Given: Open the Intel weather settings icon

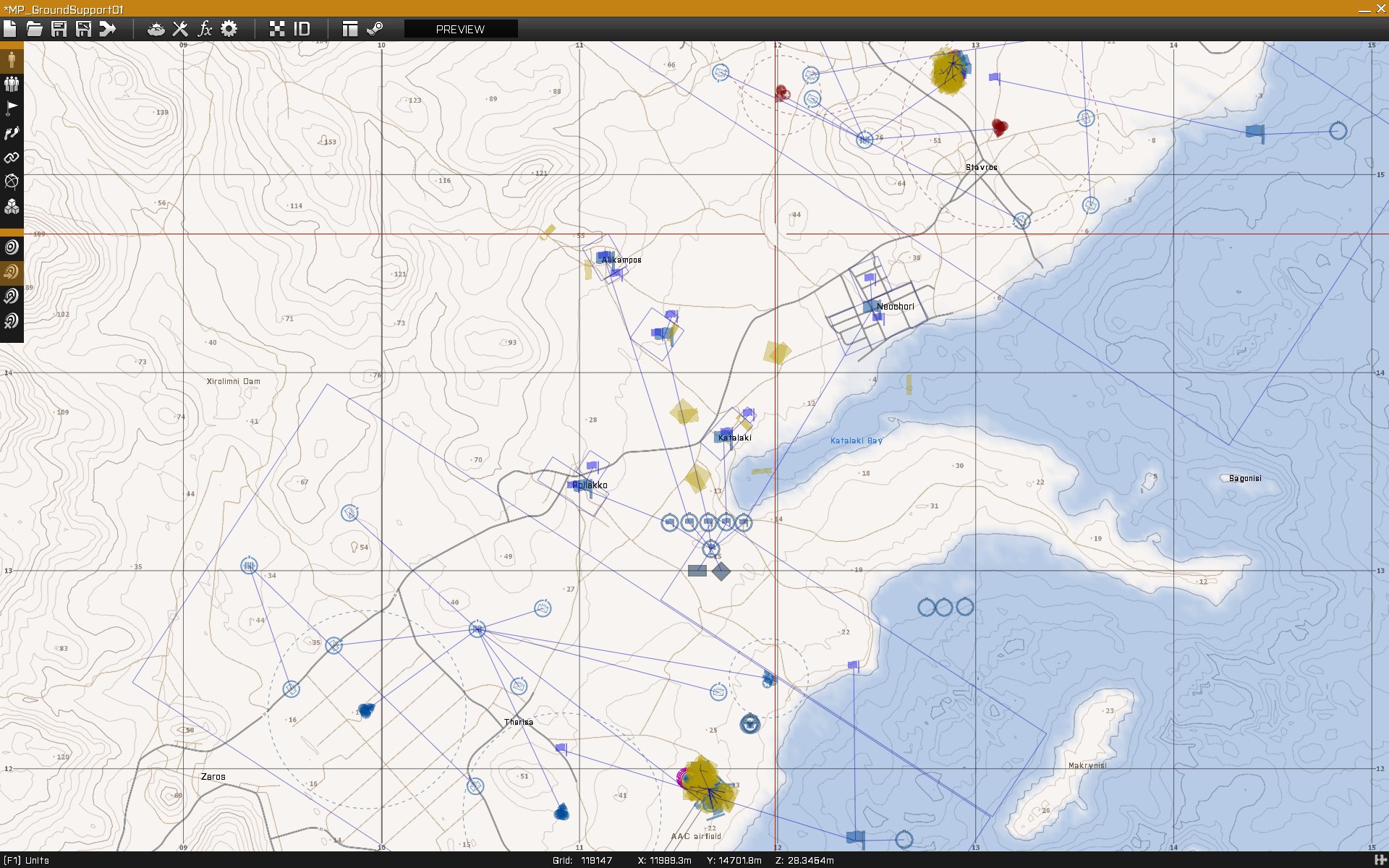Looking at the screenshot, I should click(155, 29).
